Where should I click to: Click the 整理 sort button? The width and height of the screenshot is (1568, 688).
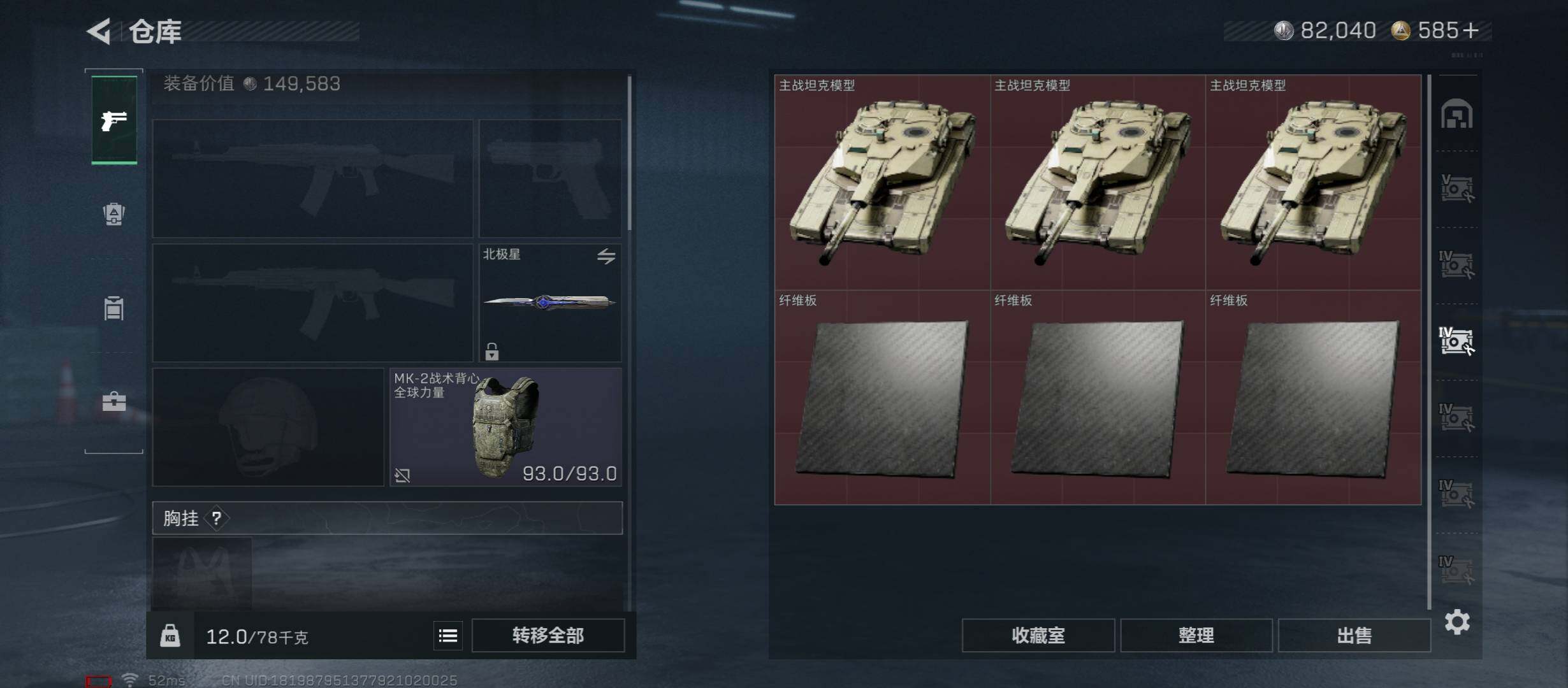1196,635
